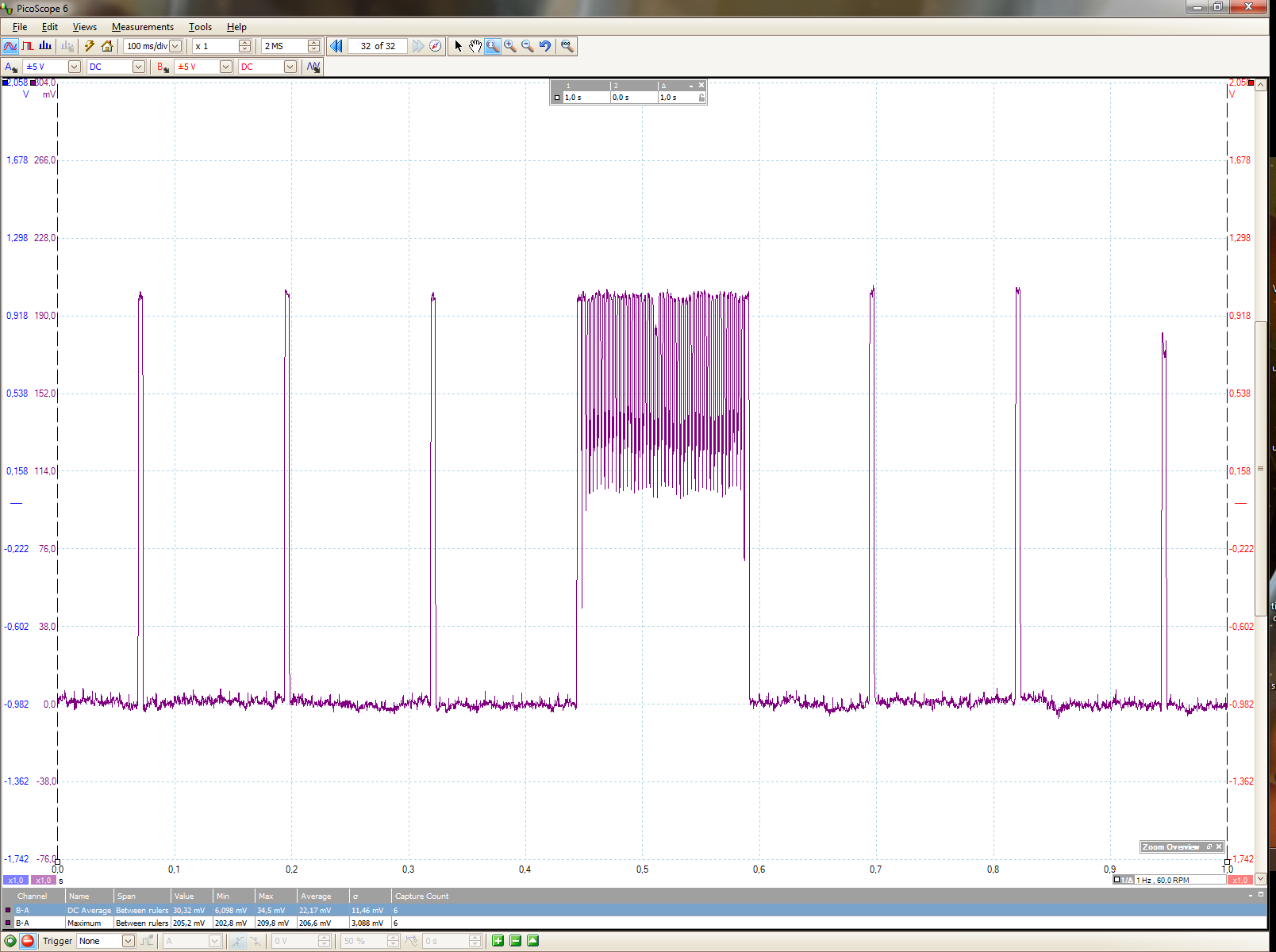Select the pointer selection tool
This screenshot has width=1276, height=952.
[x=458, y=46]
